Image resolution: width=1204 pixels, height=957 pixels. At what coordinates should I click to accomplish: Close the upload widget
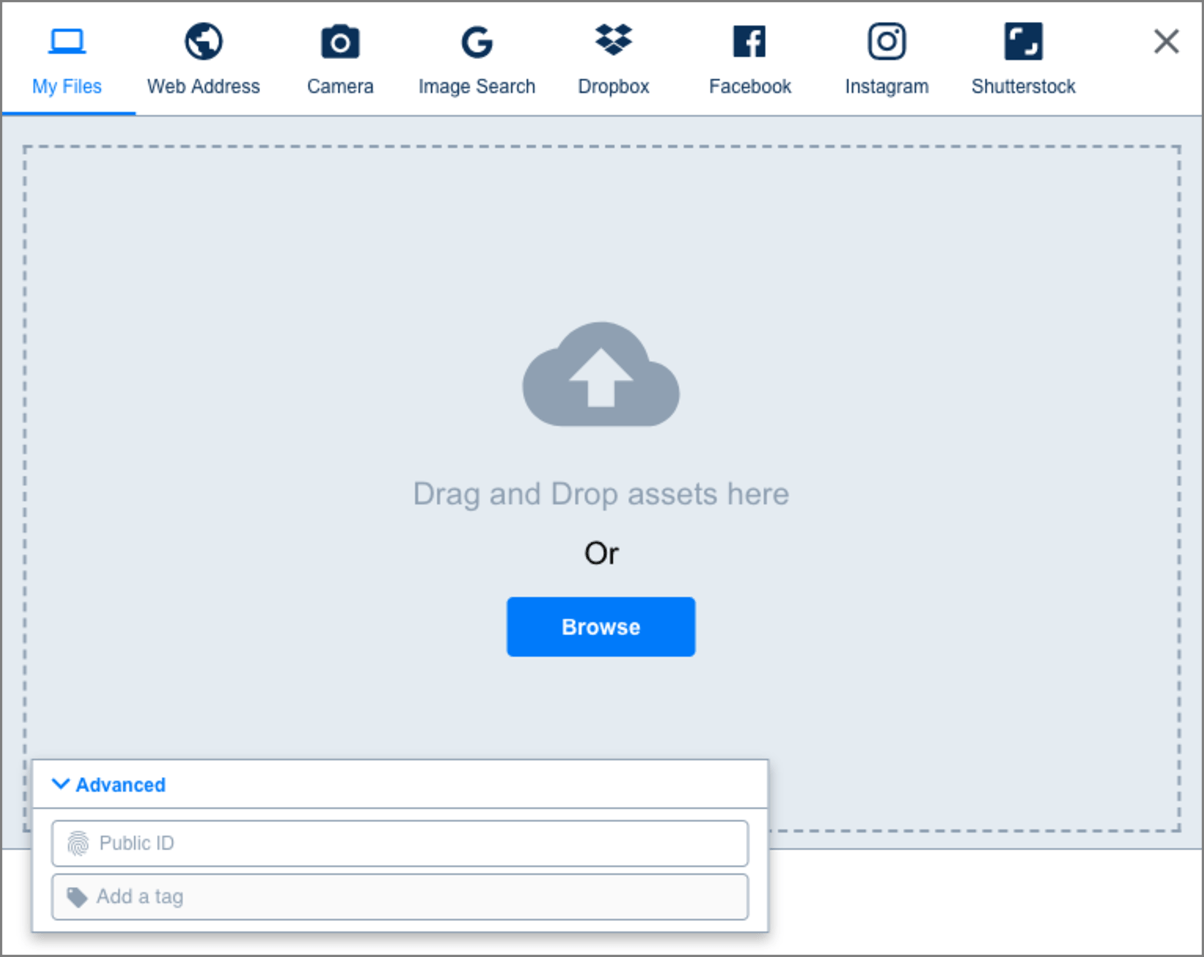point(1165,41)
